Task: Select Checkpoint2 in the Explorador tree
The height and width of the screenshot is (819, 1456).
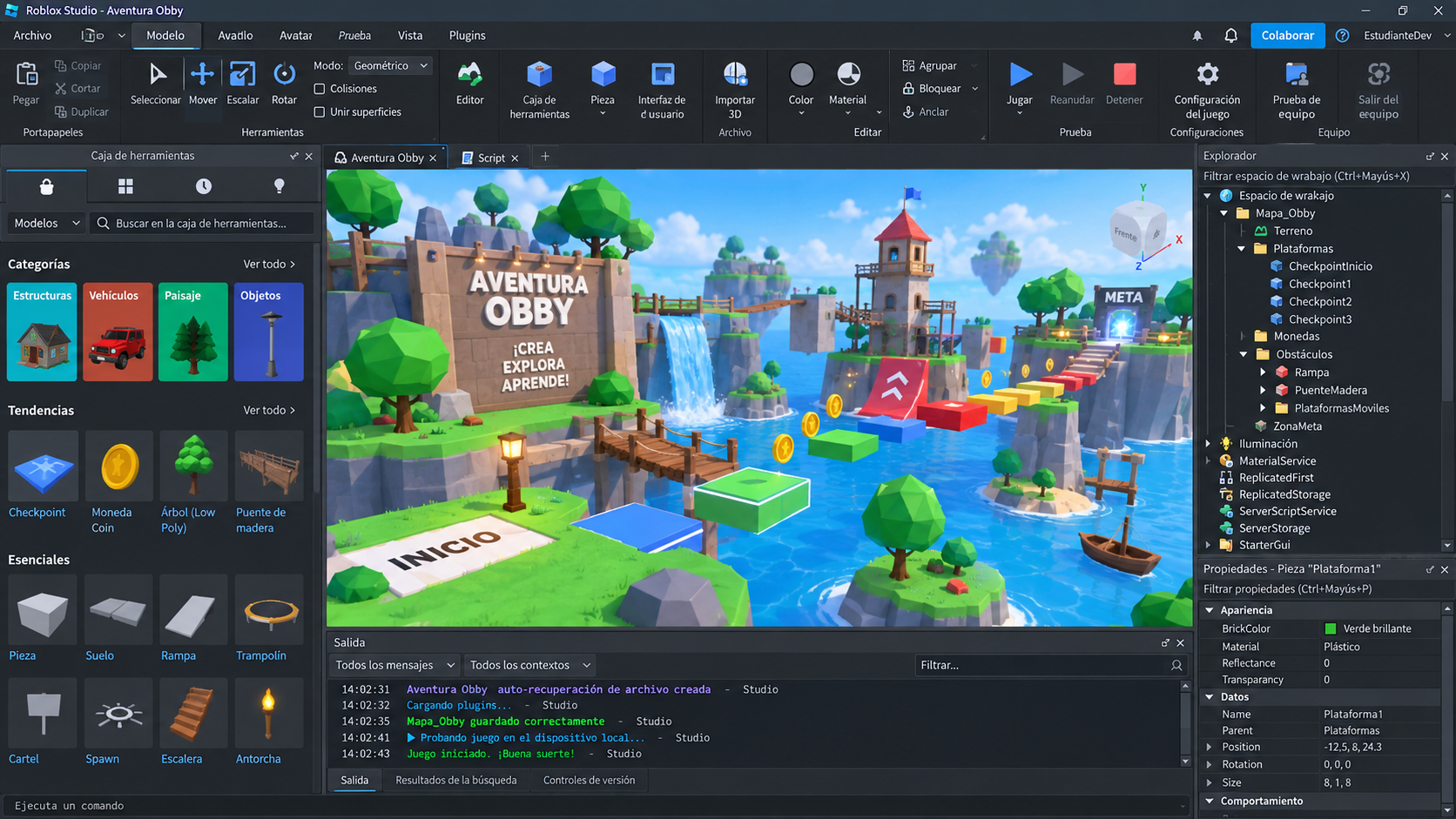Action: click(x=1319, y=302)
